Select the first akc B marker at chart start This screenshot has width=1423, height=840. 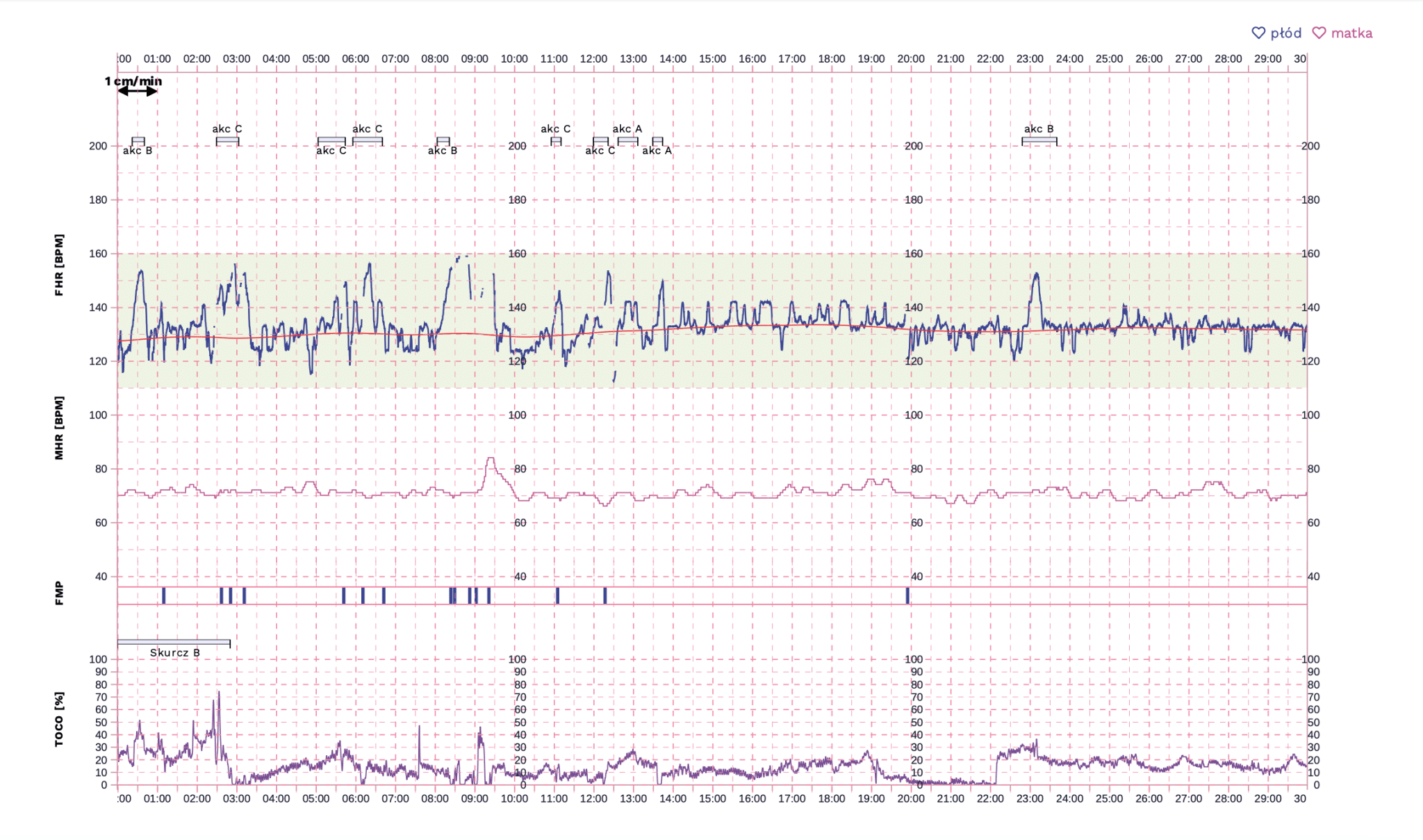pos(138,141)
